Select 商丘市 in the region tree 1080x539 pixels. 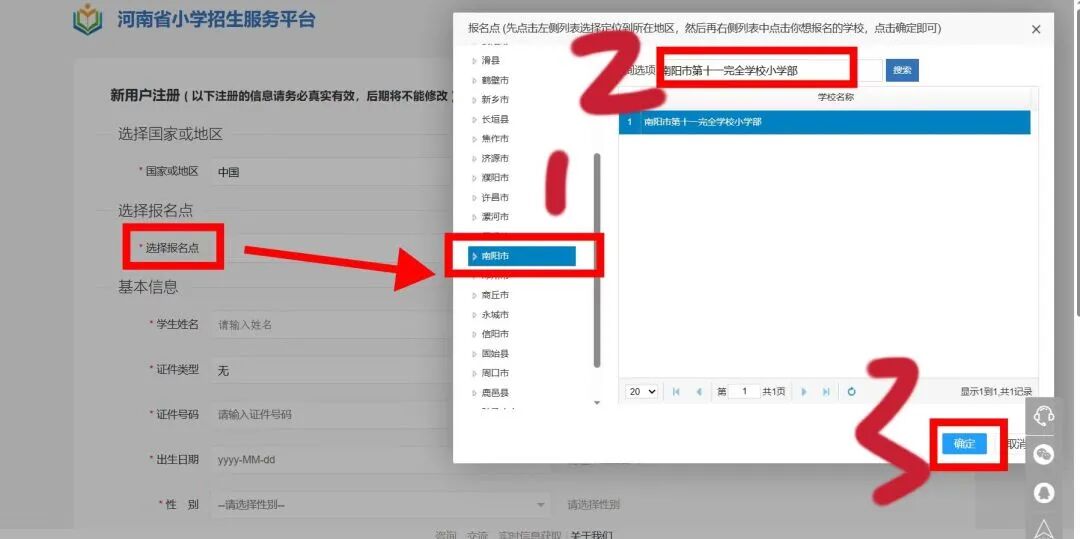(x=495, y=295)
